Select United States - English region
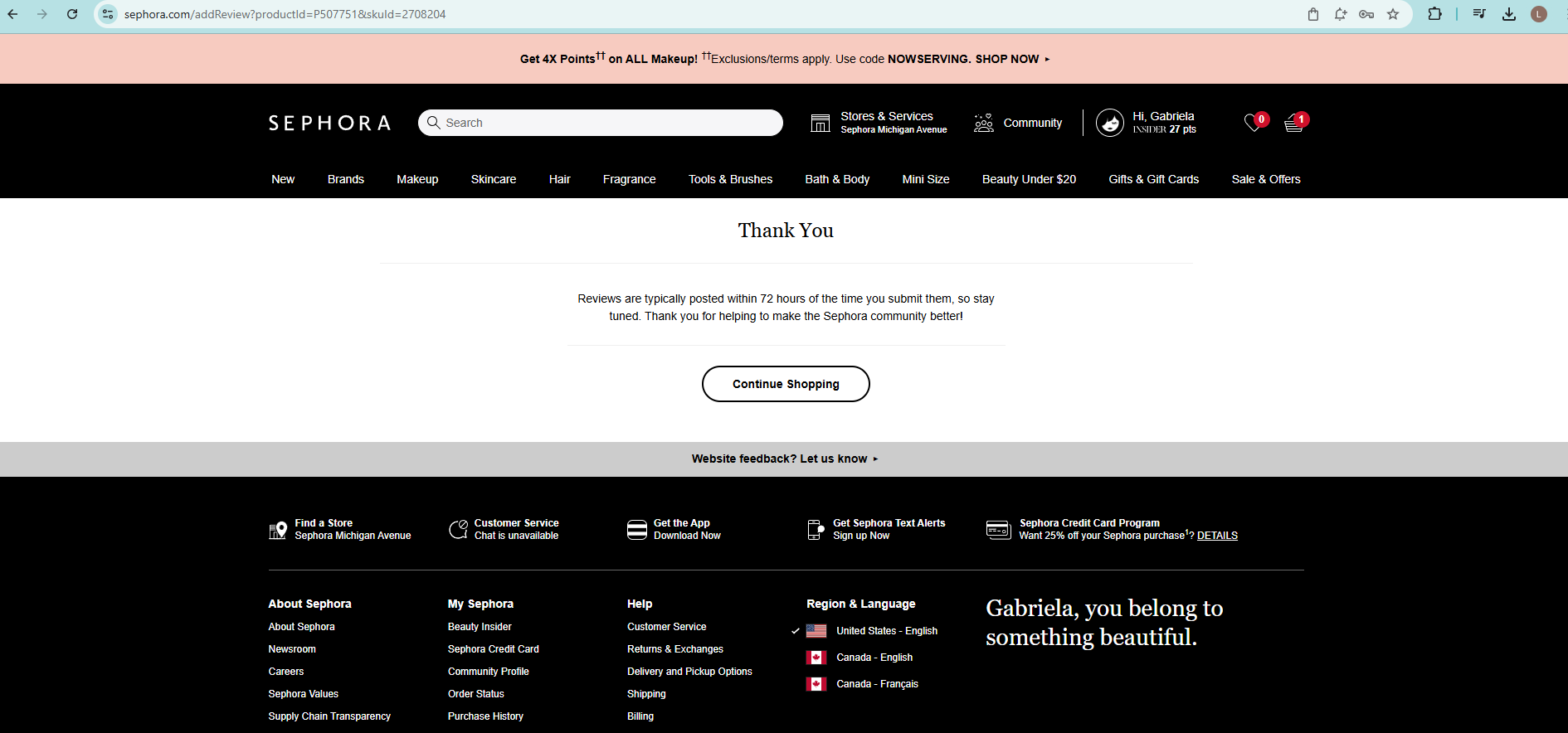Screen dimensions: 1568x733 coord(886,631)
